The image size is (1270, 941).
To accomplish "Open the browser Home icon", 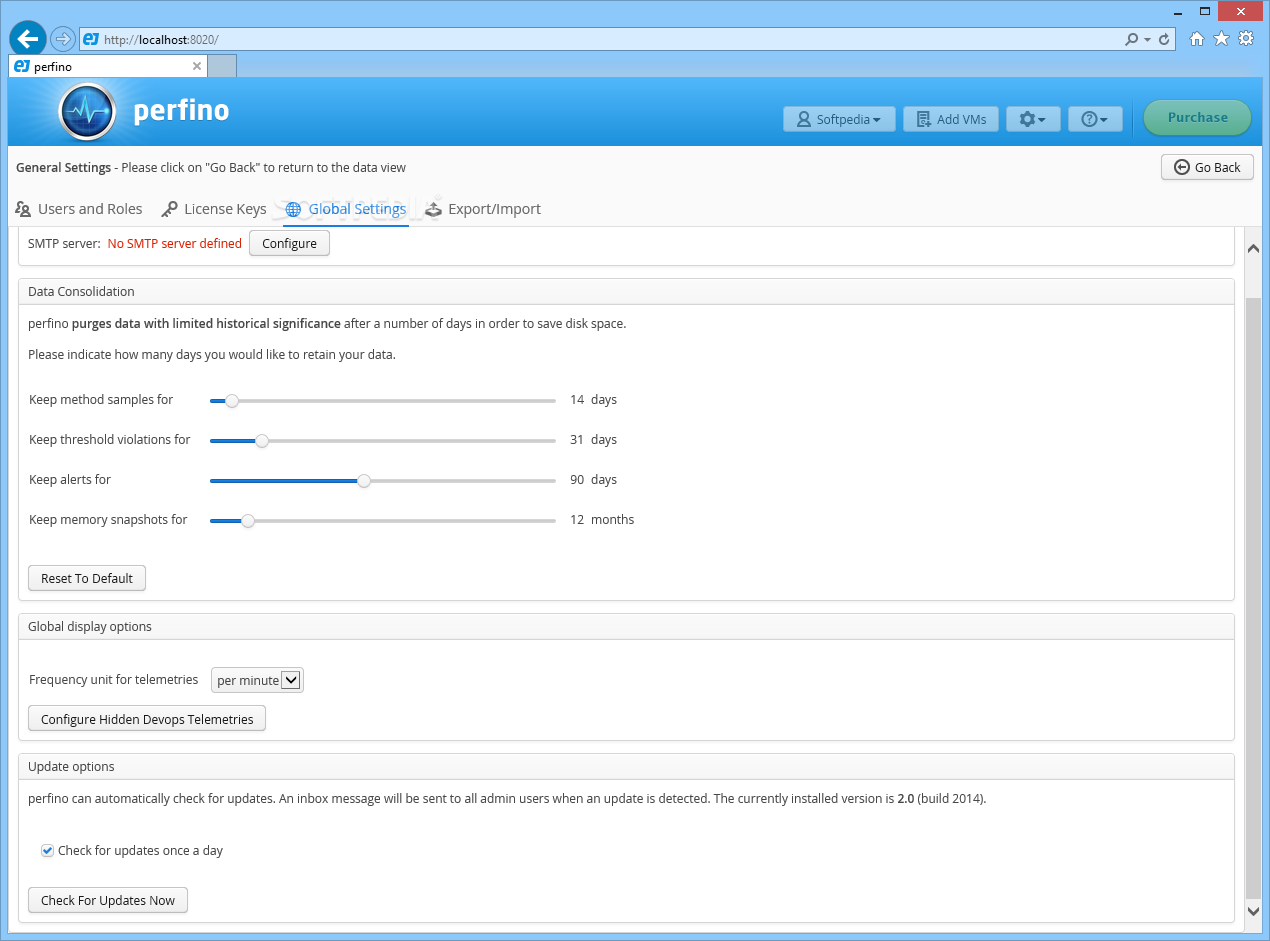I will (1197, 39).
